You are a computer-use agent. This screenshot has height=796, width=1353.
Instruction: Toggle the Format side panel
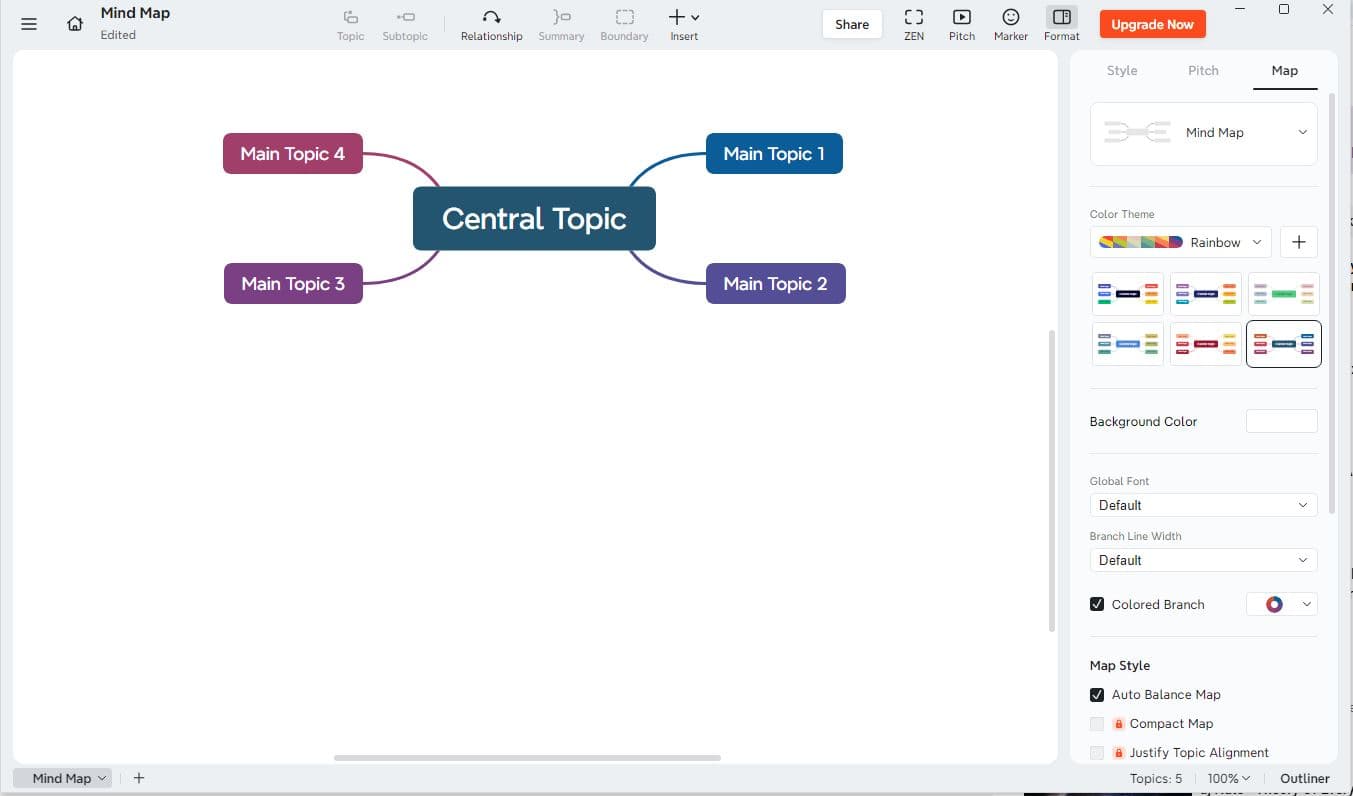click(x=1061, y=25)
